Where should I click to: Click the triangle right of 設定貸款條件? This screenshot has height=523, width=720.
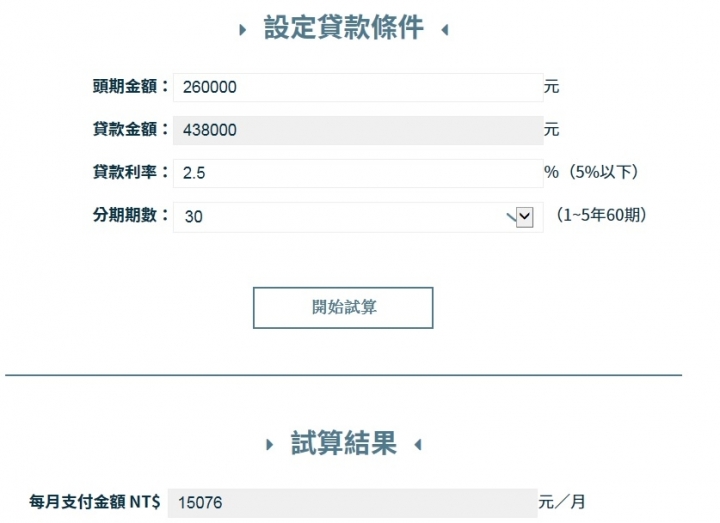coord(444,30)
